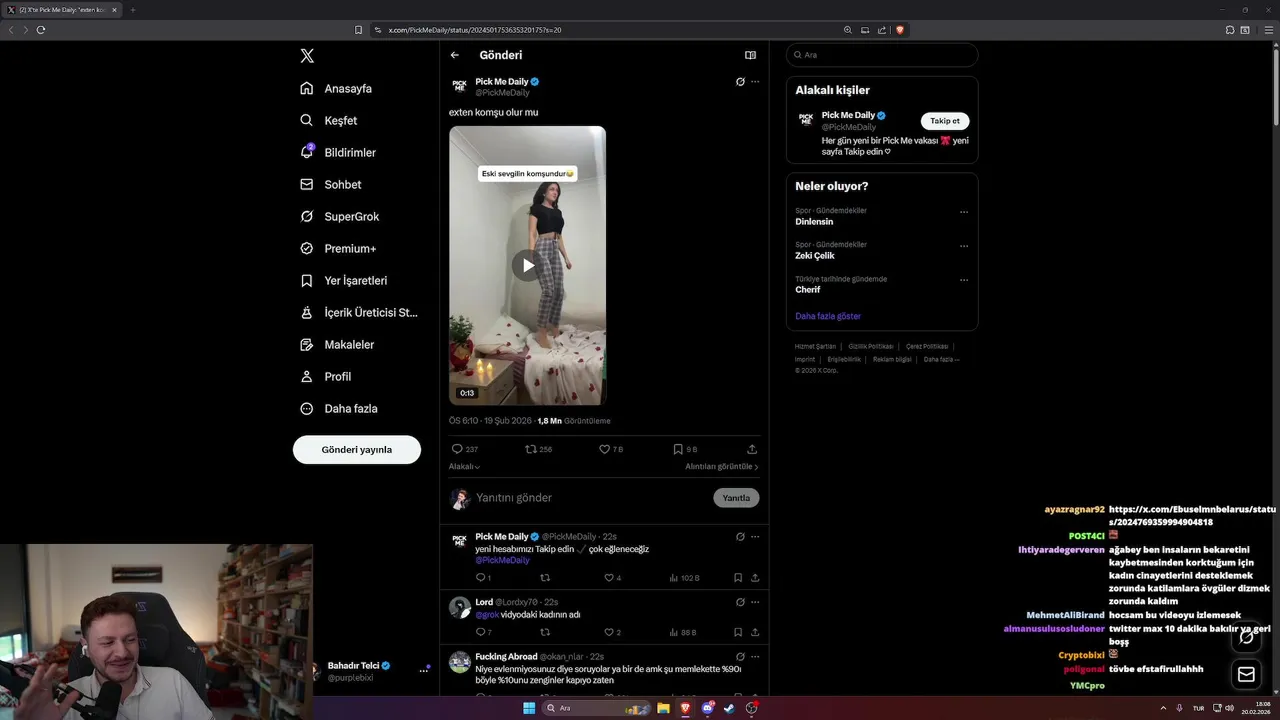Viewport: 1280px width, 720px height.
Task: Open three-dot menu on Pick Me Daily's reply
Action: point(755,537)
